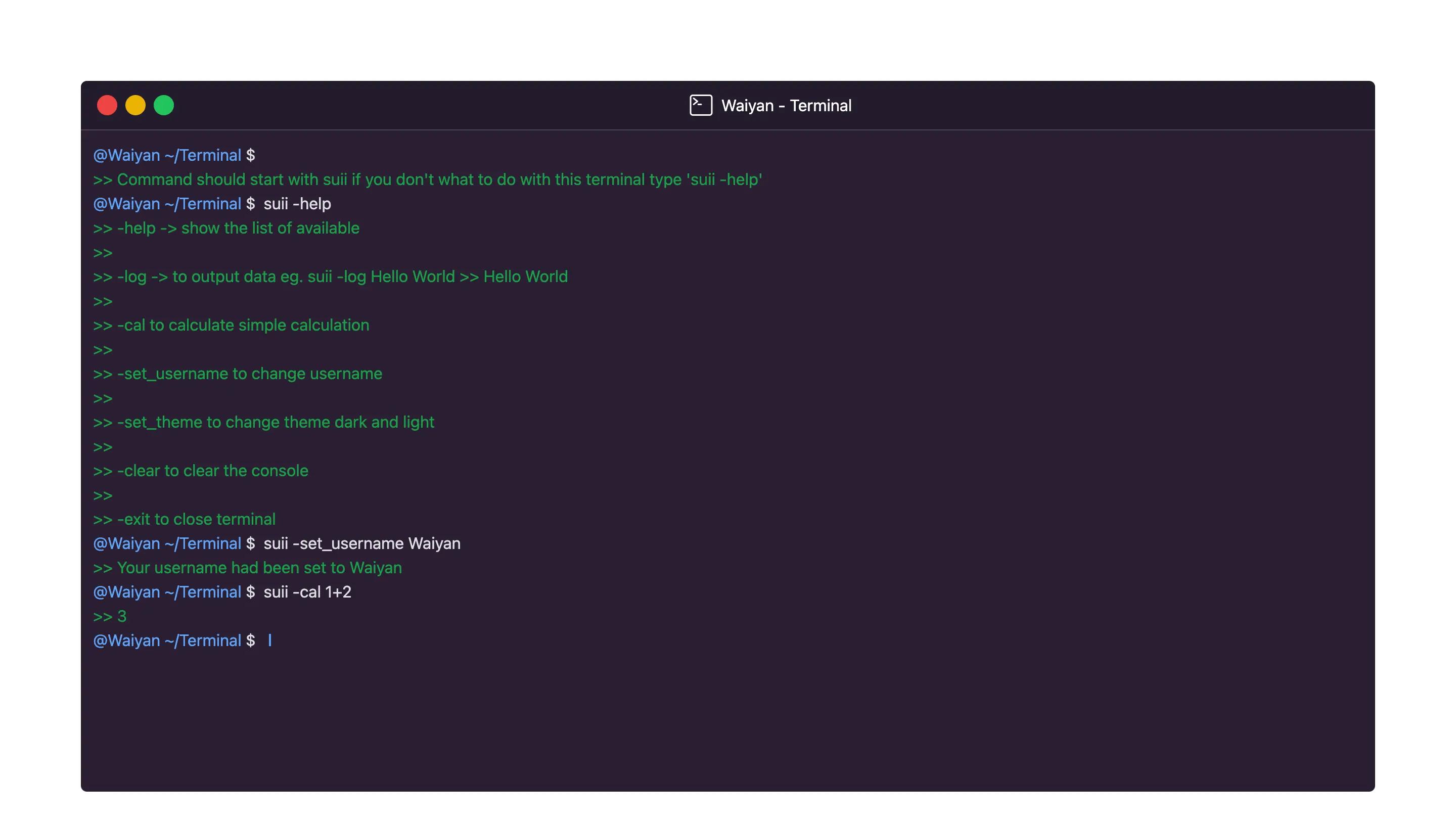Screen dimensions: 1456x823
Task: Click the '@Waiyan ~/Terminal' prompt before 'suii -help'
Action: [x=167, y=204]
